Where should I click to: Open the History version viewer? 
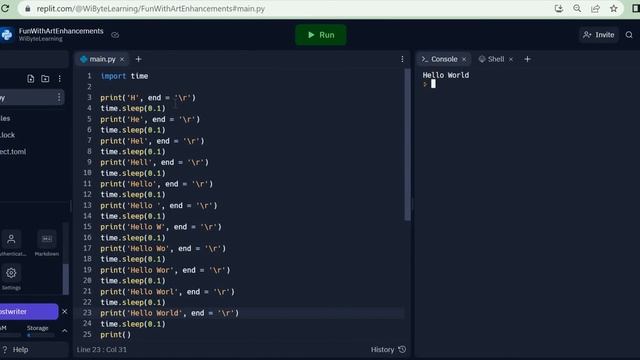click(388, 350)
